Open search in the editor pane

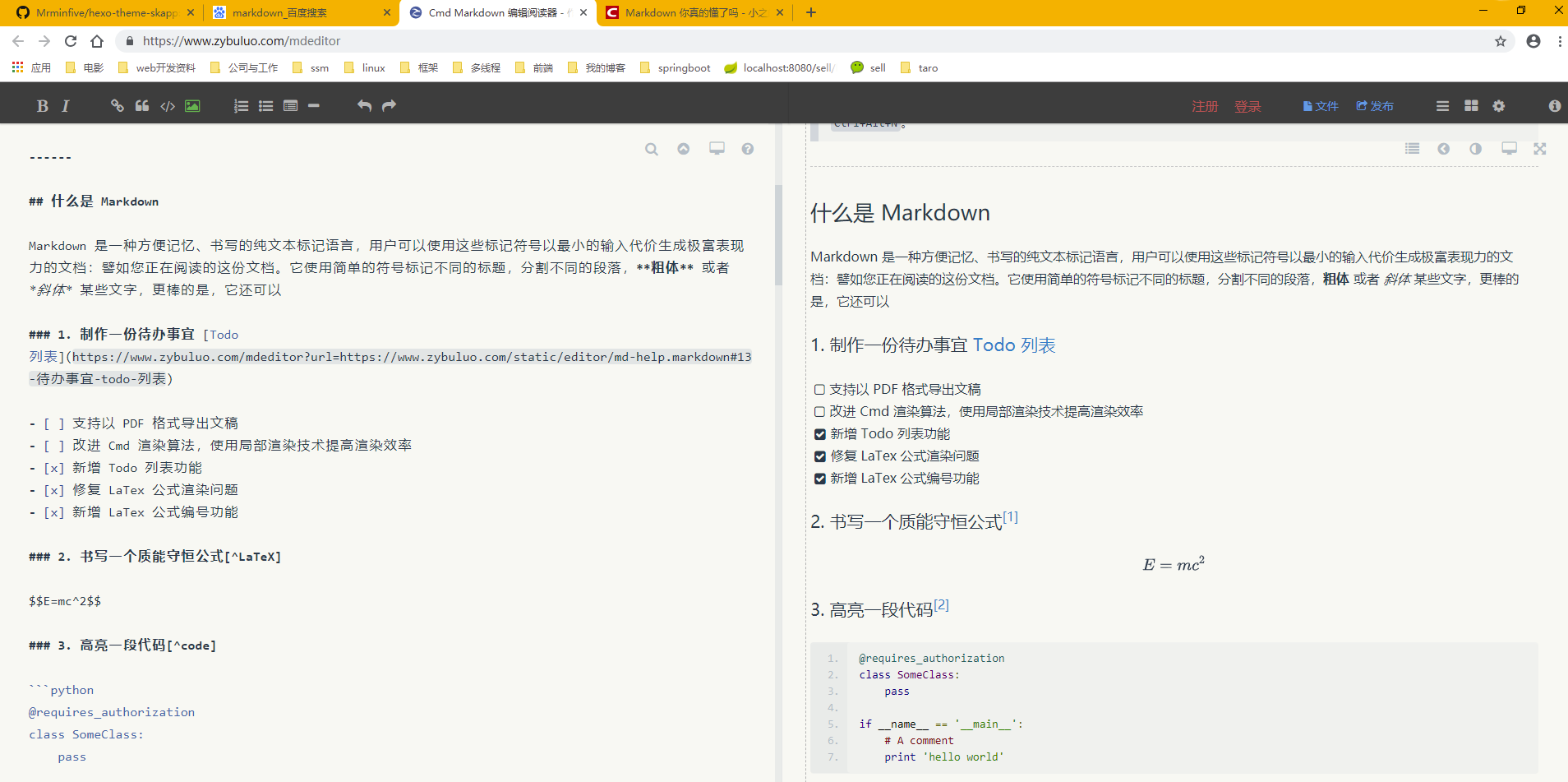click(652, 149)
